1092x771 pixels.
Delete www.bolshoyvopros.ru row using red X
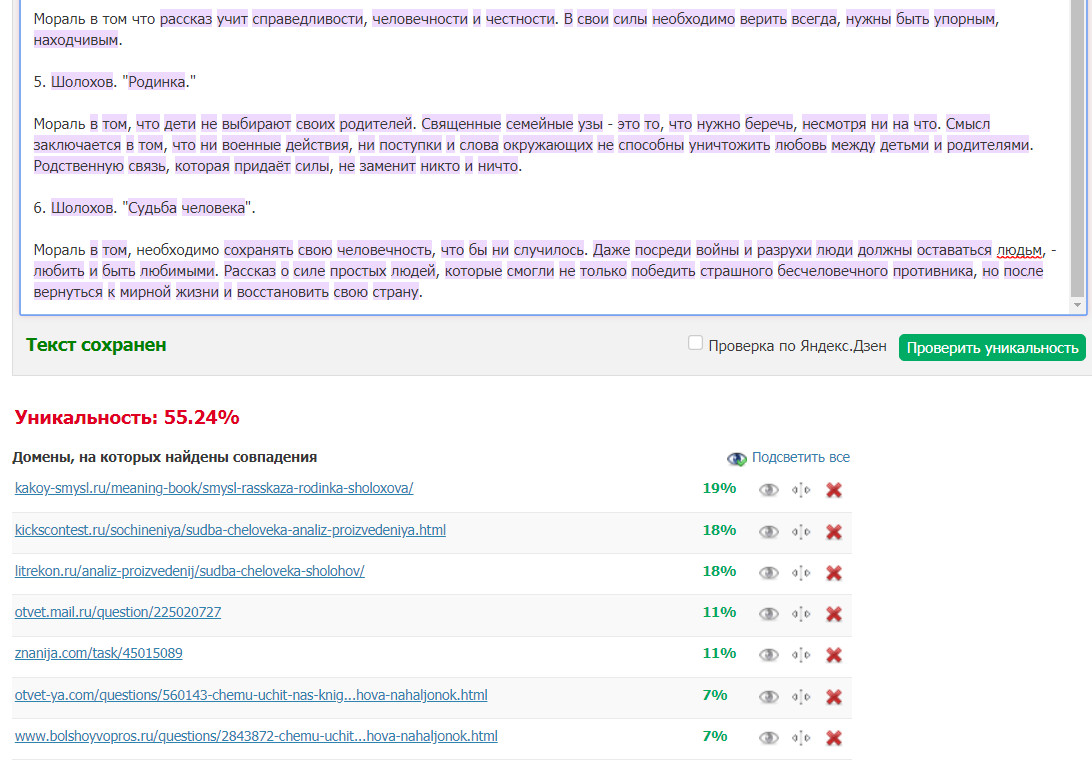pyautogui.click(x=833, y=738)
